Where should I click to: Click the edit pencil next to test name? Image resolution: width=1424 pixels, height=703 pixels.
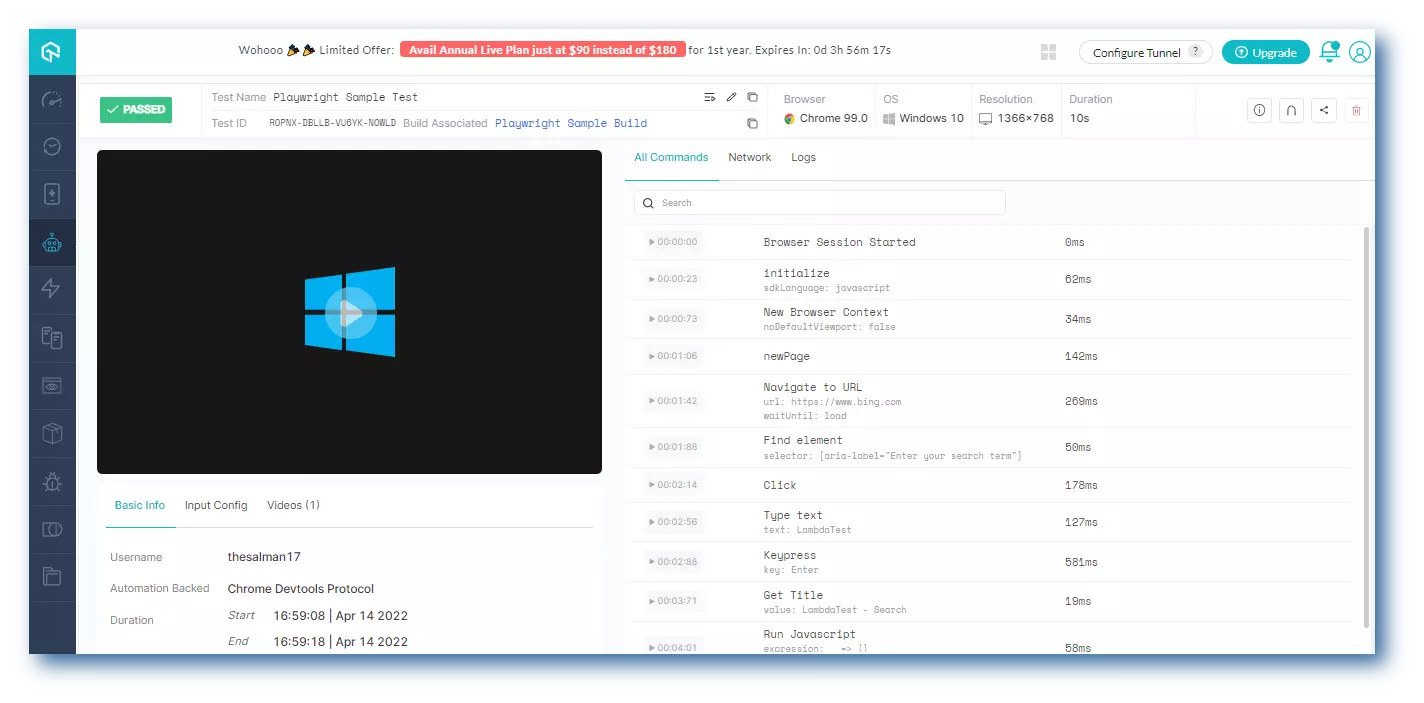point(731,97)
